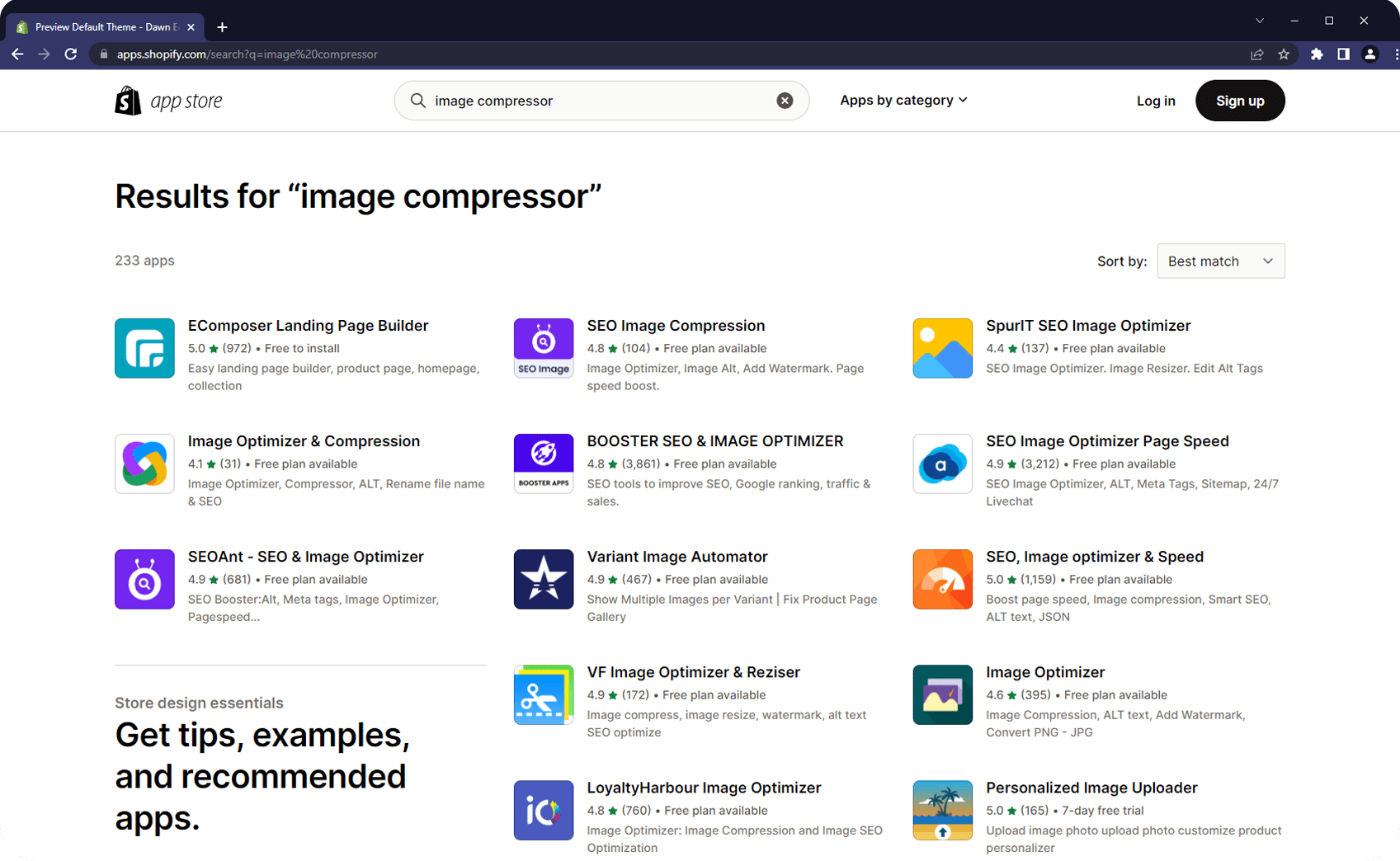Open SEOAnt - SEO & Image Optimizer title
Viewport: 1400px width, 861px height.
click(x=305, y=557)
